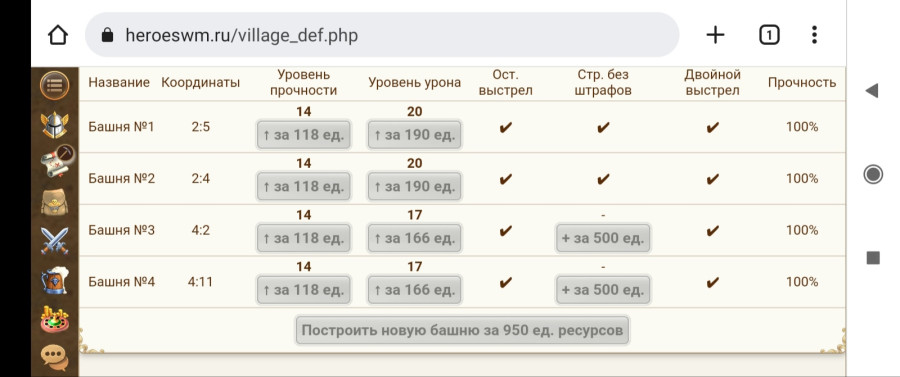This screenshot has width=900, height=377.
Task: Upgrade Башня №1 durability for 118 ед.
Action: (x=304, y=135)
